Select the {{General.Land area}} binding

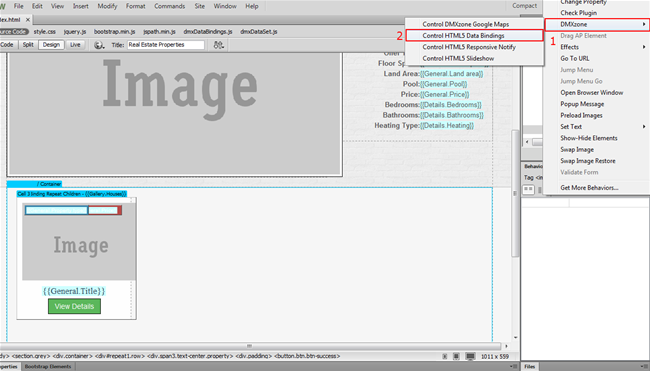tap(451, 74)
